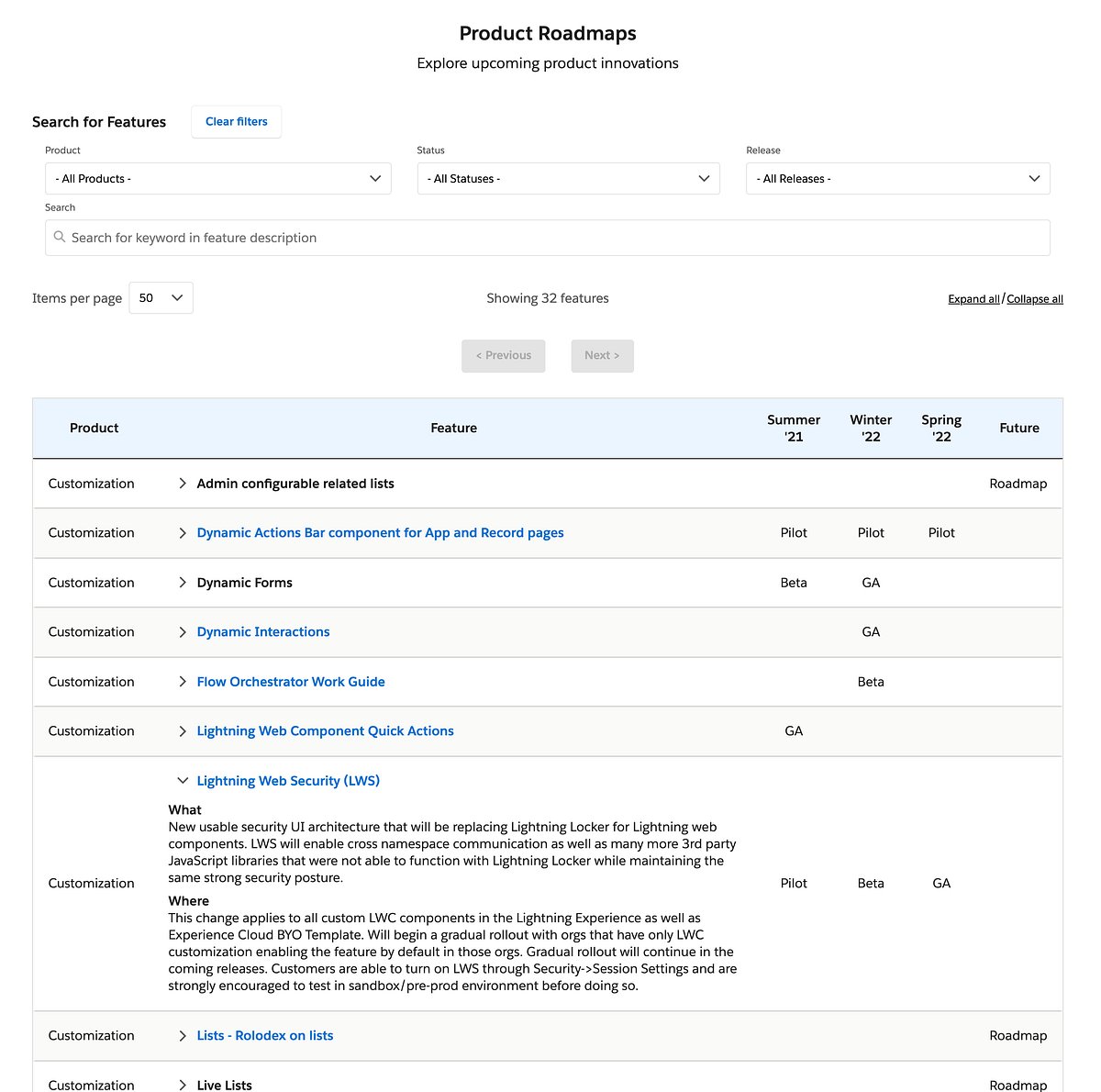The height and width of the screenshot is (1092, 1101).
Task: Click the search magnifier icon
Action: pyautogui.click(x=59, y=237)
